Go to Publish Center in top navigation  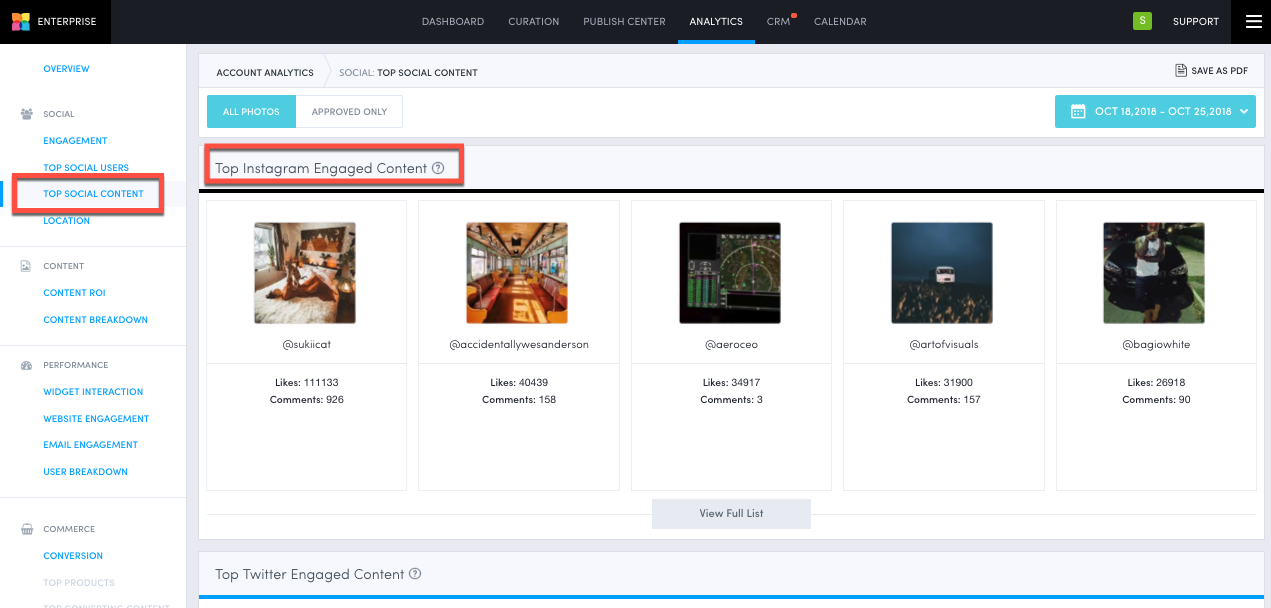pyautogui.click(x=624, y=21)
